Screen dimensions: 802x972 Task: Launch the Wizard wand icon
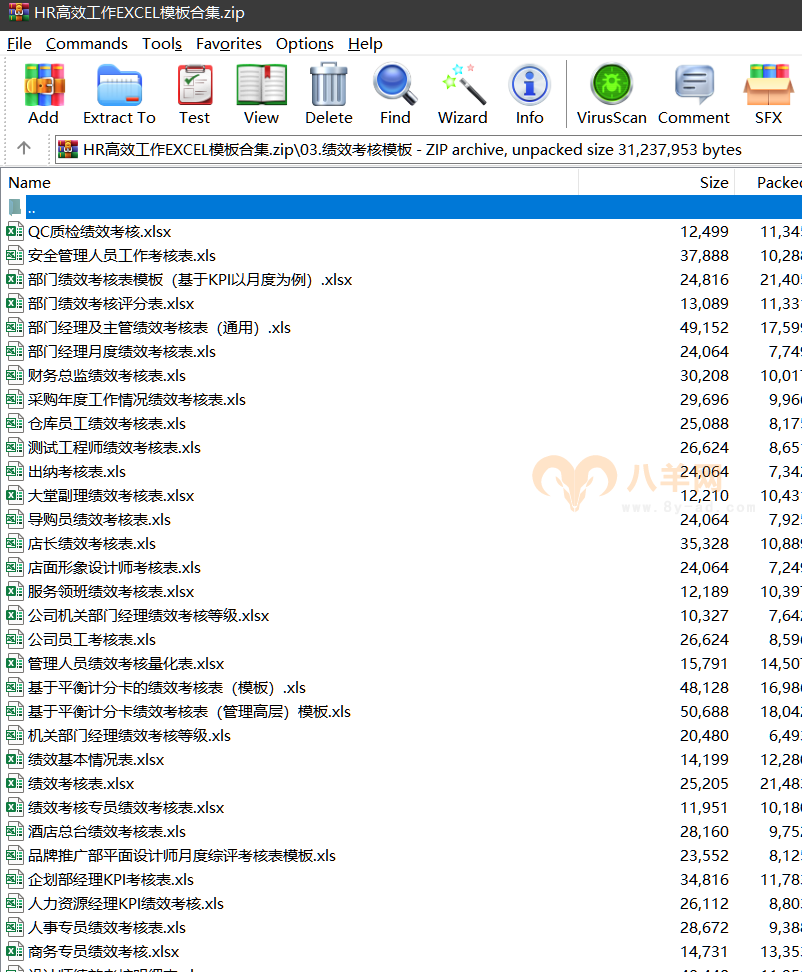pos(463,86)
